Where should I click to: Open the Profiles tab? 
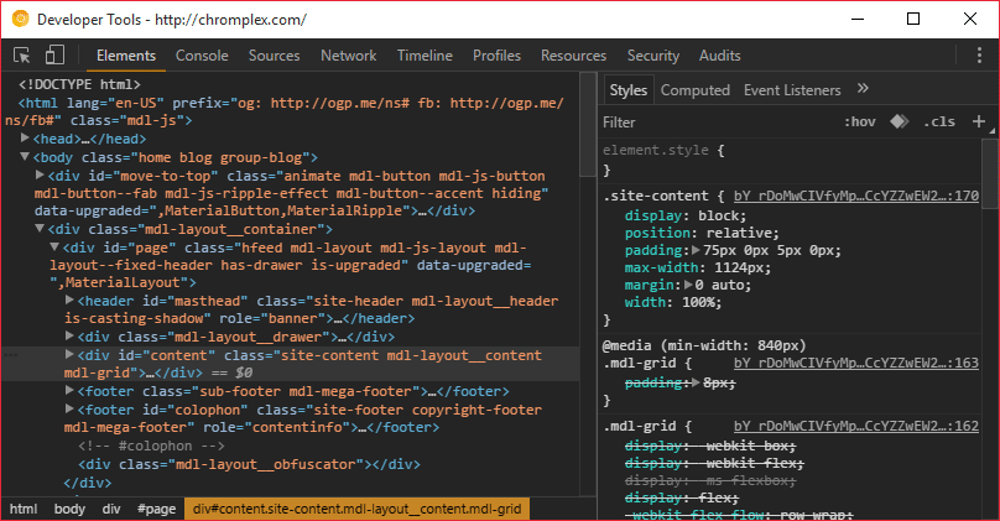pos(497,55)
